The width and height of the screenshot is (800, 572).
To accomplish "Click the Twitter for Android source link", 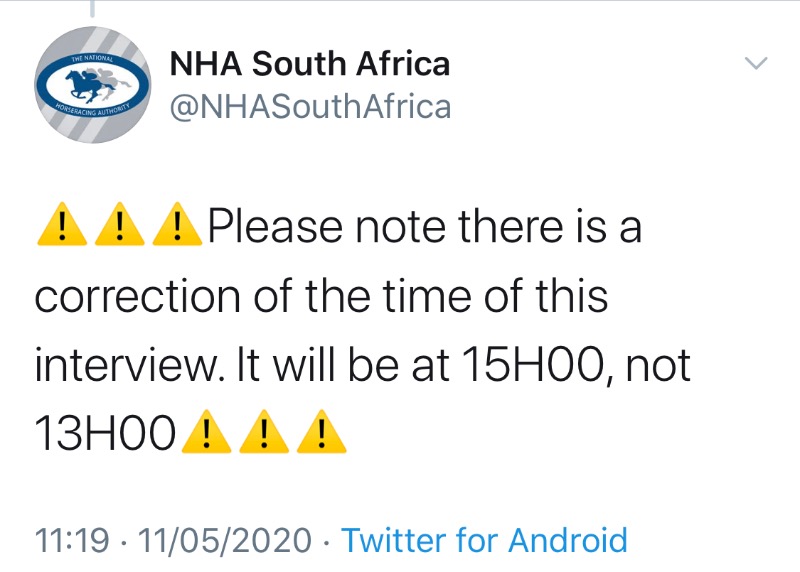I will 484,540.
